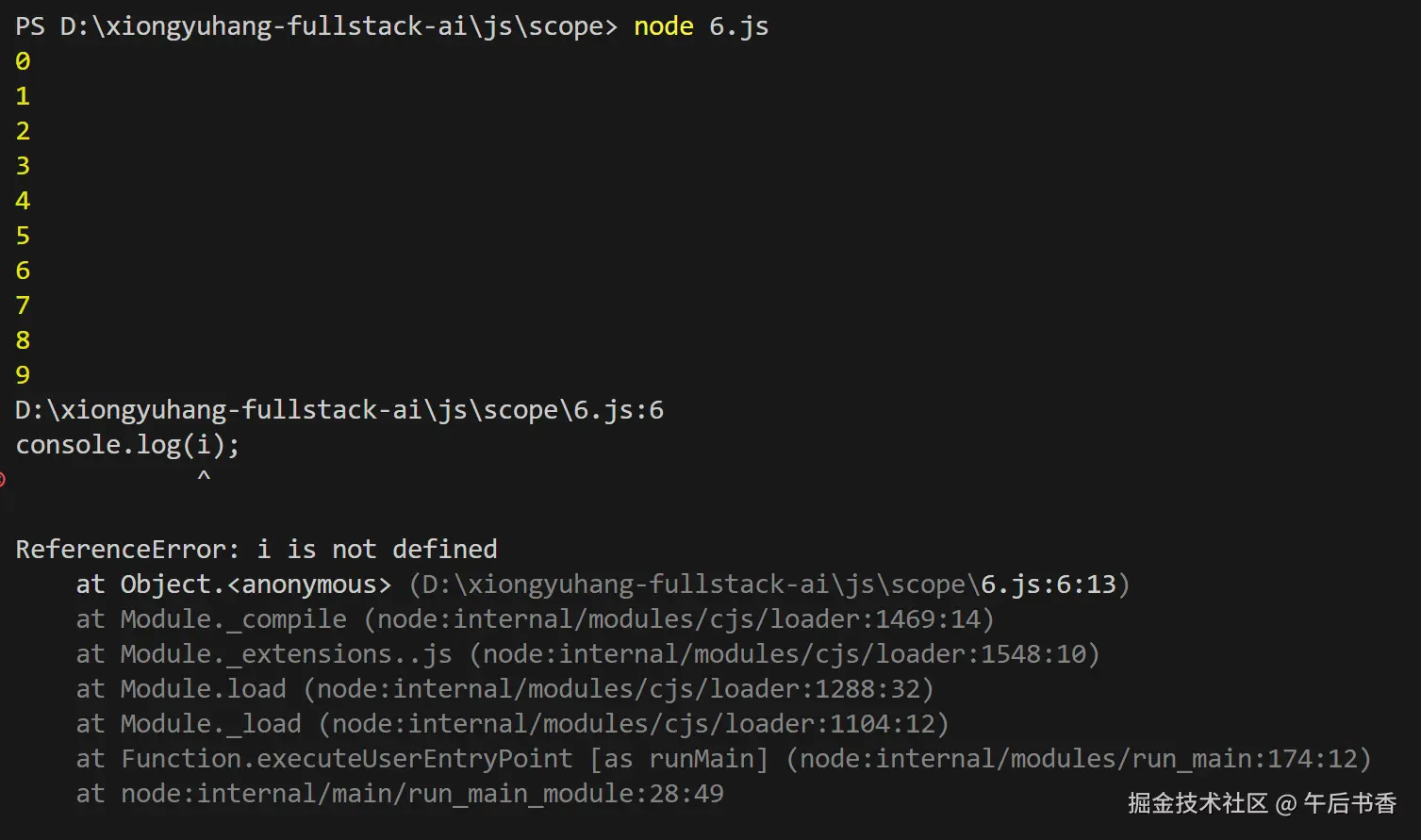This screenshot has height=840, width=1421.
Task: Click the caret marker under console.log
Action: pos(204,477)
